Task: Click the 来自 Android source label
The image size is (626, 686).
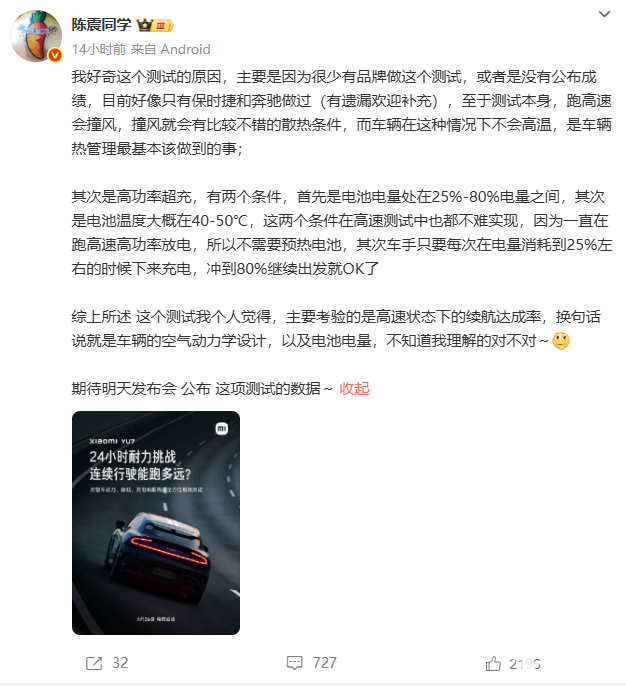Action: click(x=171, y=49)
